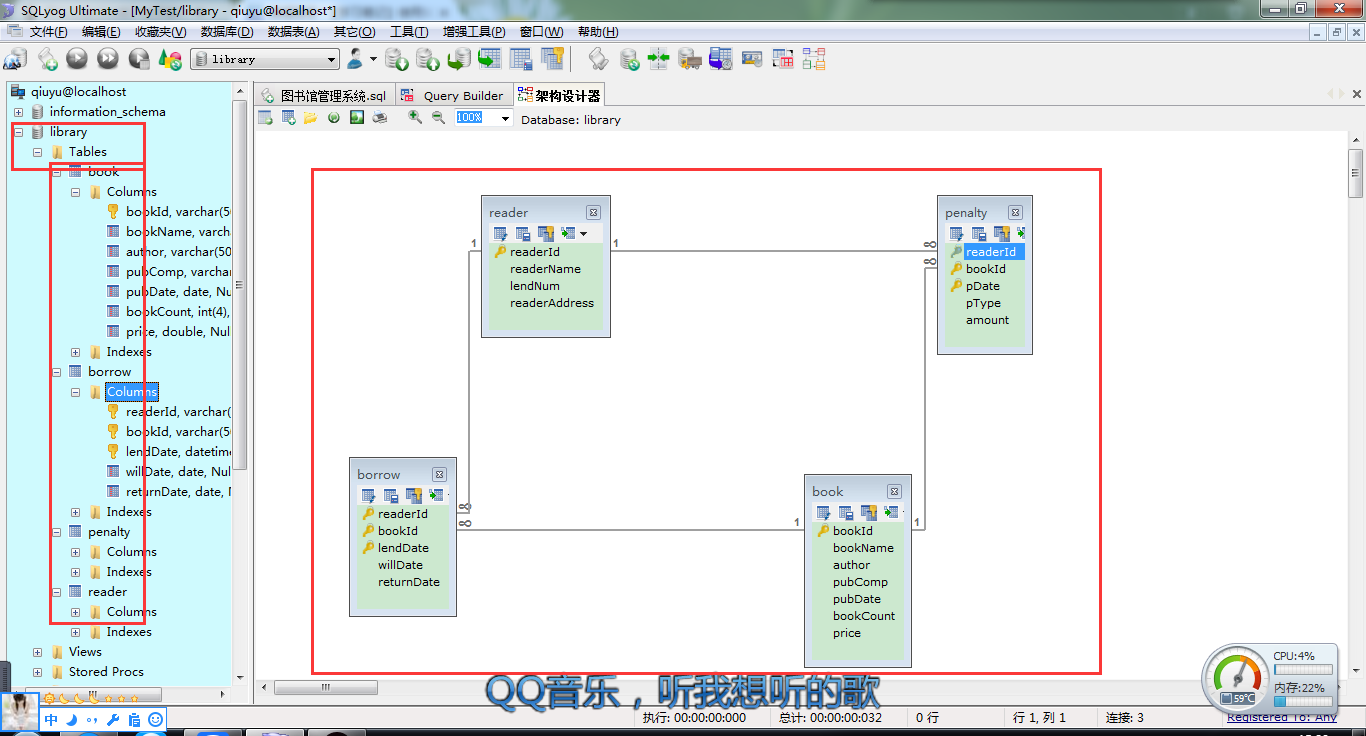Click alter table icon in penalty box

point(957,233)
